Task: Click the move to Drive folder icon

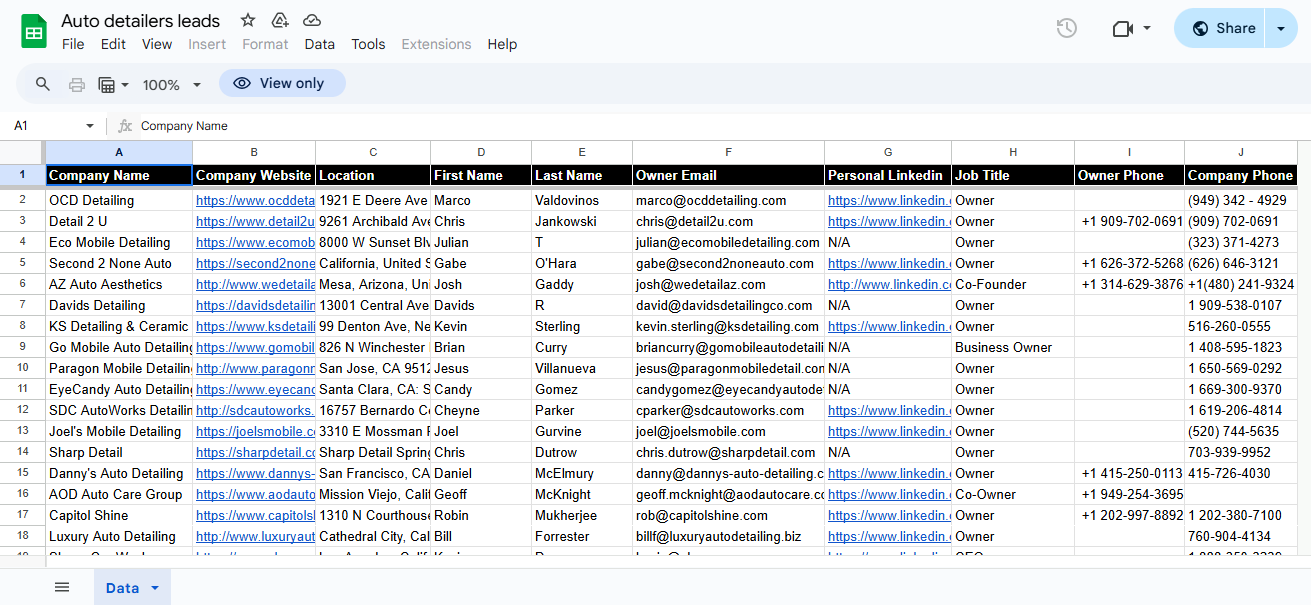Action: click(x=280, y=20)
